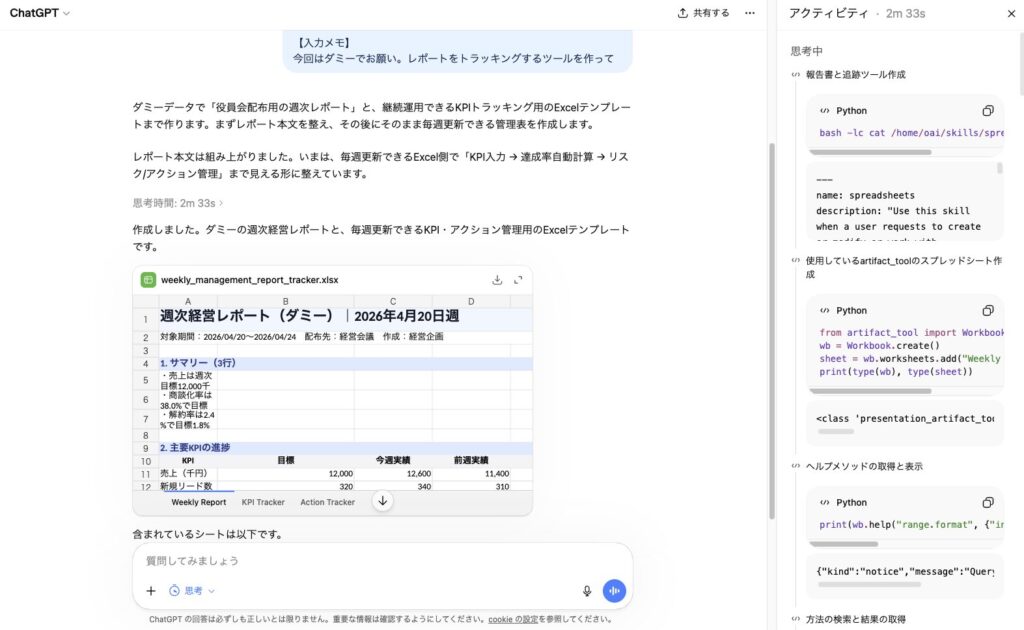The width and height of the screenshot is (1024, 630).
Task: Open the ChatGPT model selector dropdown
Action: point(40,13)
